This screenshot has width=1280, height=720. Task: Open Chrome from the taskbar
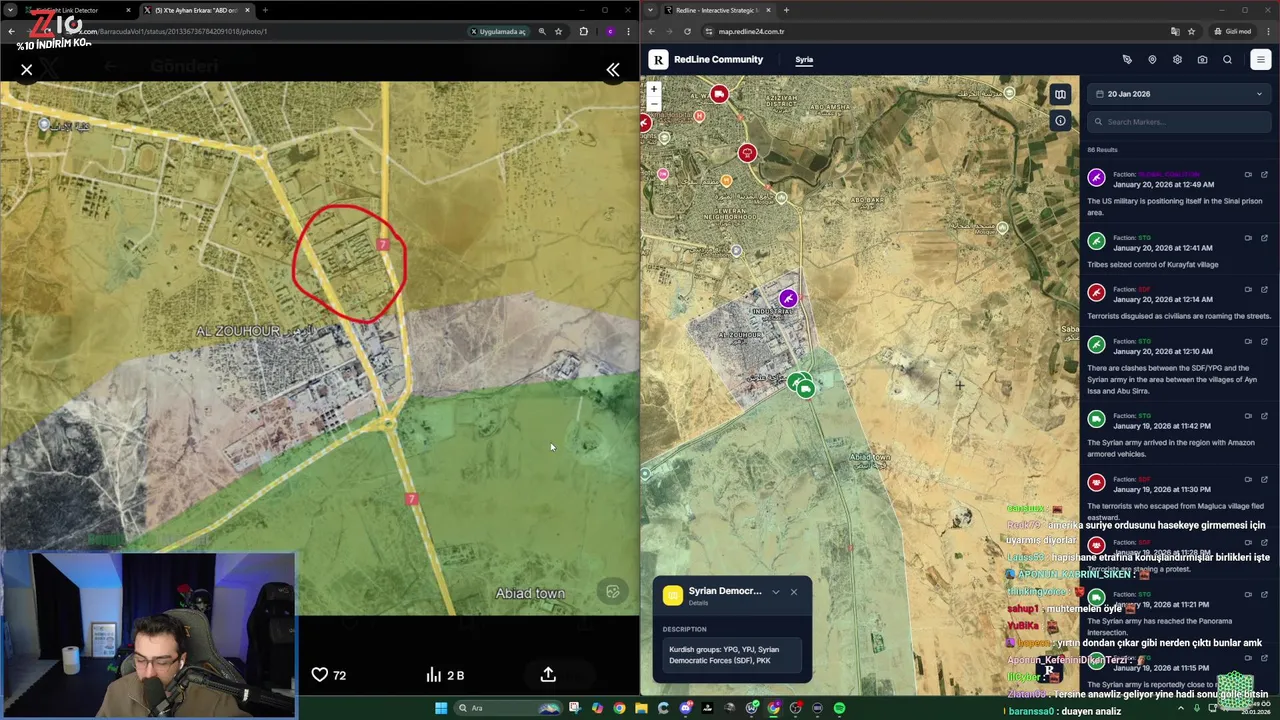click(x=619, y=708)
